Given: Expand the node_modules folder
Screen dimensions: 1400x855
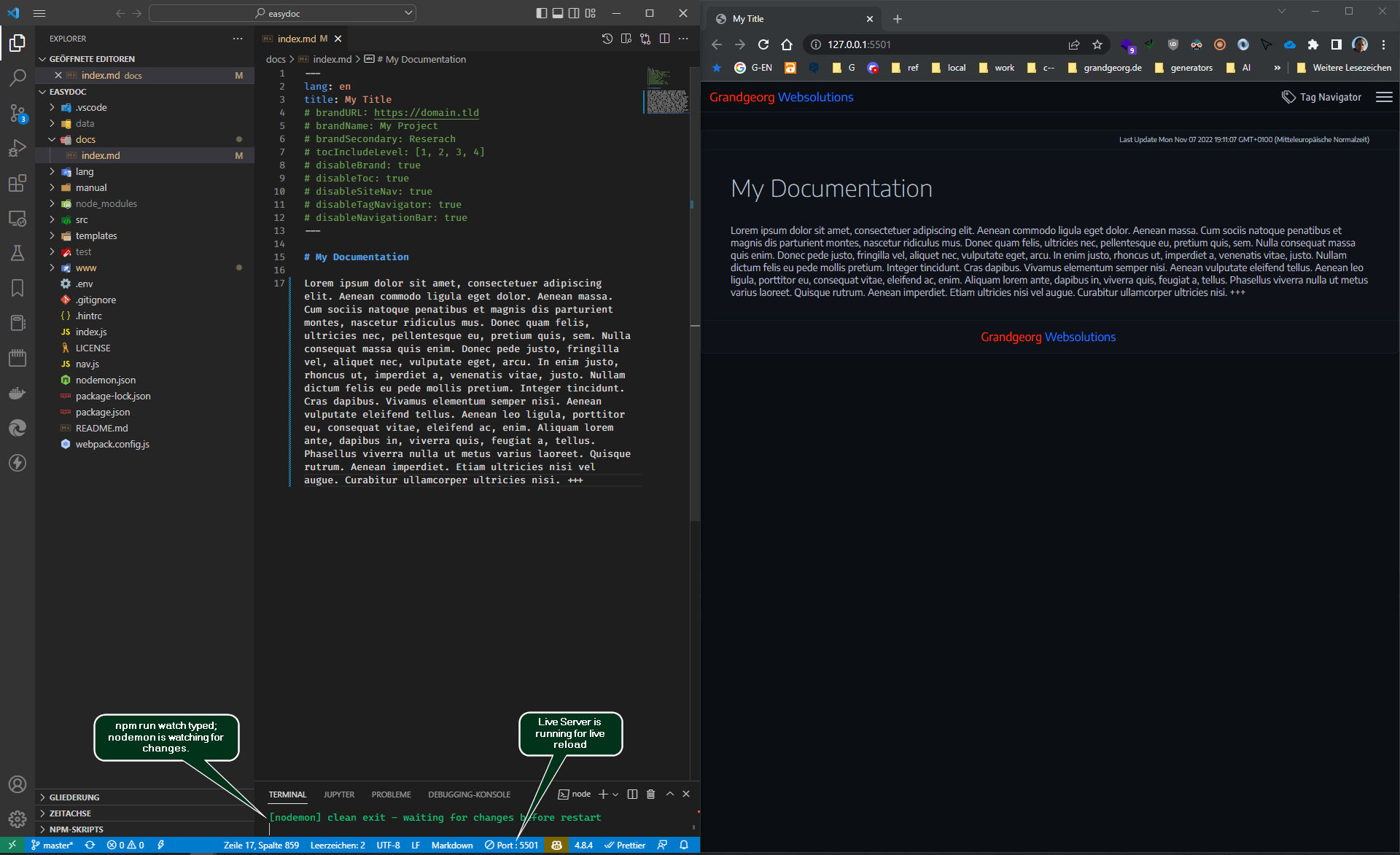Looking at the screenshot, I should click(x=146, y=203).
